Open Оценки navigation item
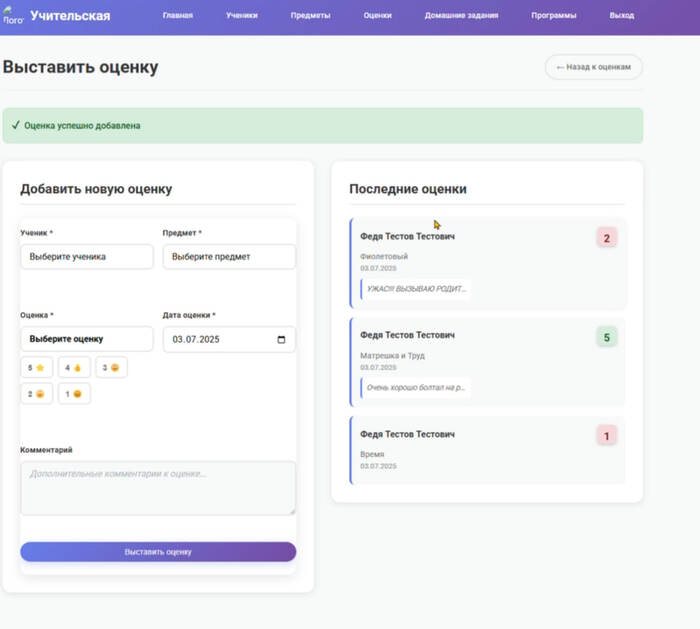The image size is (700, 629). click(x=378, y=16)
